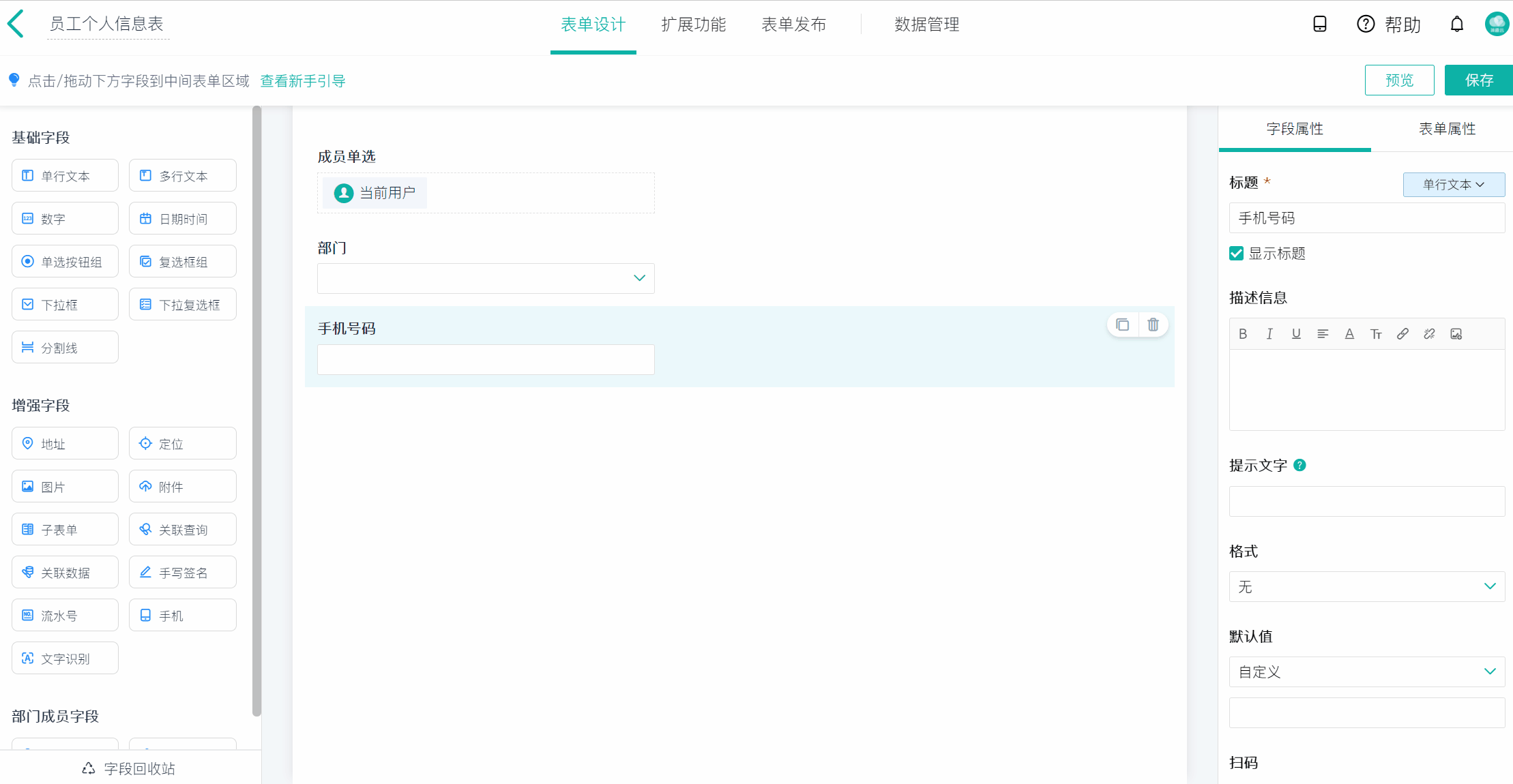
Task: Click the insert link icon in editor
Action: coord(1402,334)
